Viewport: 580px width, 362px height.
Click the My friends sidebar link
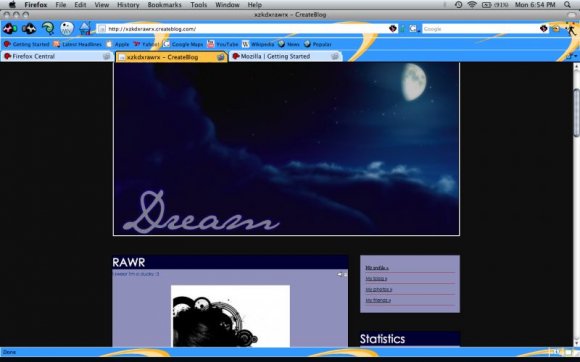378,300
